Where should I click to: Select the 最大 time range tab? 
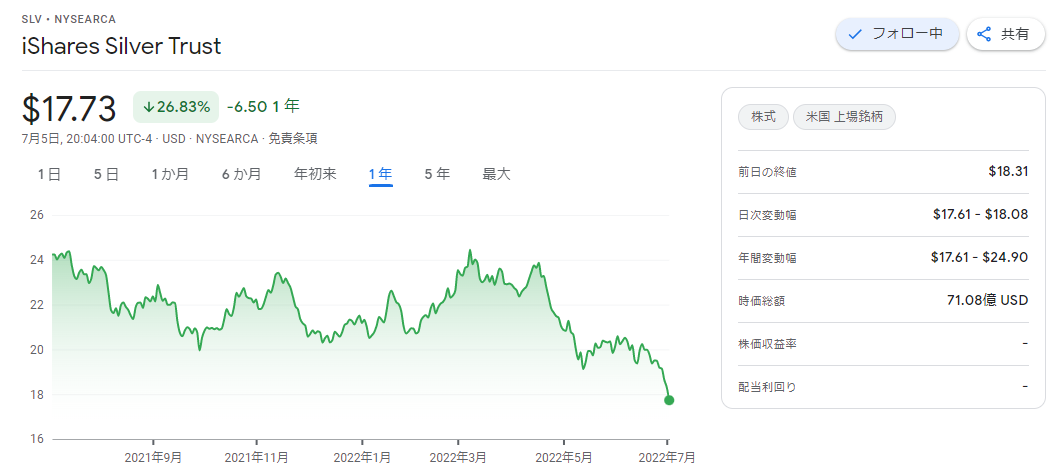[496, 174]
